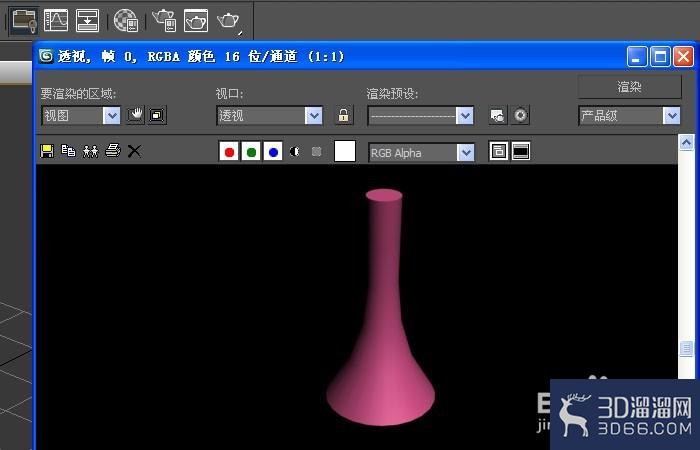Click the render window title bar app icon
Image resolution: width=700 pixels, height=450 pixels.
(x=46, y=56)
